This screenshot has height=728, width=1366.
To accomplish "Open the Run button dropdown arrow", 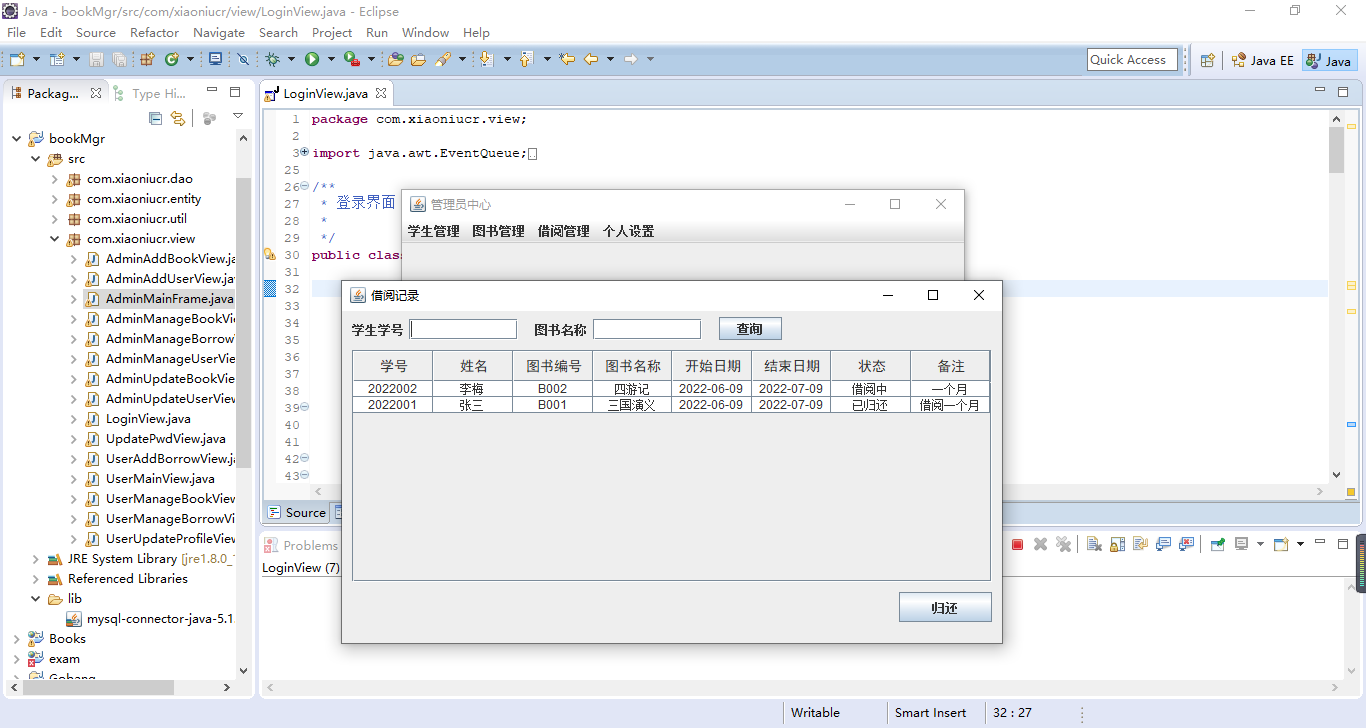I will pyautogui.click(x=331, y=59).
